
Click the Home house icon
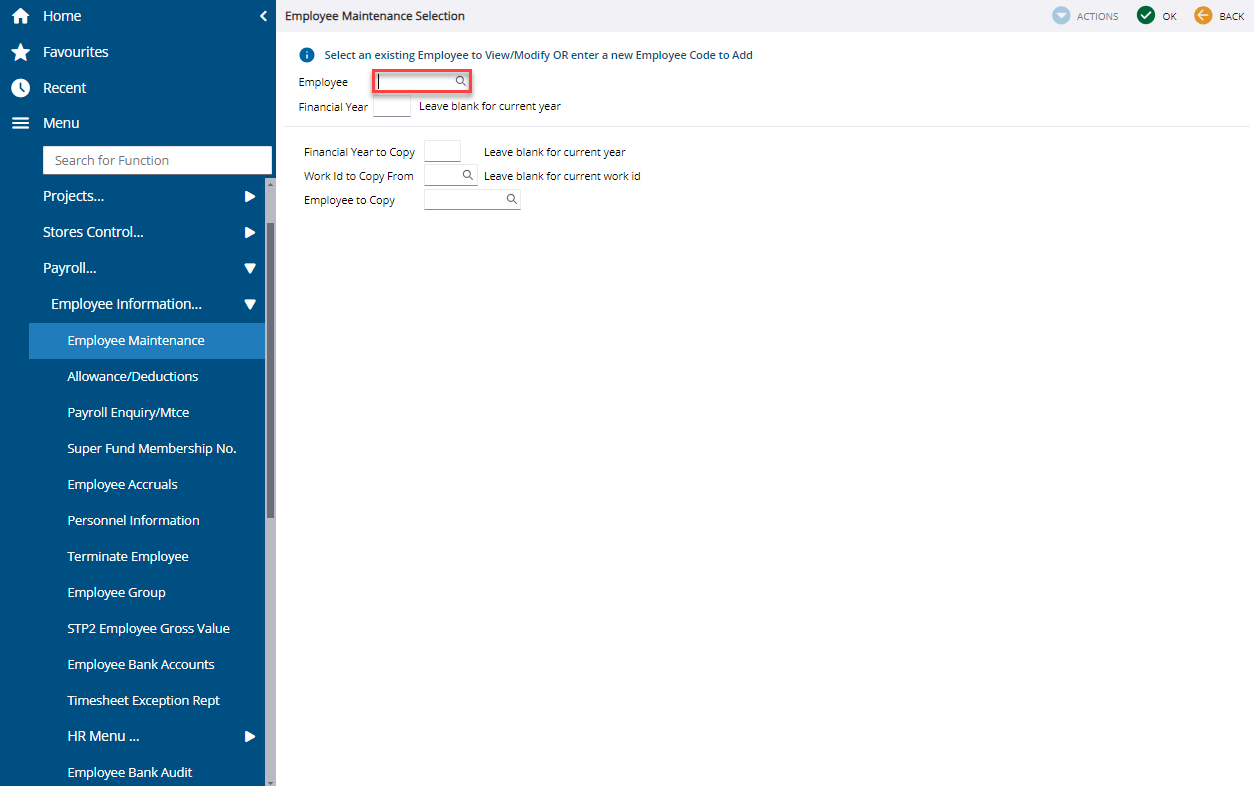20,16
